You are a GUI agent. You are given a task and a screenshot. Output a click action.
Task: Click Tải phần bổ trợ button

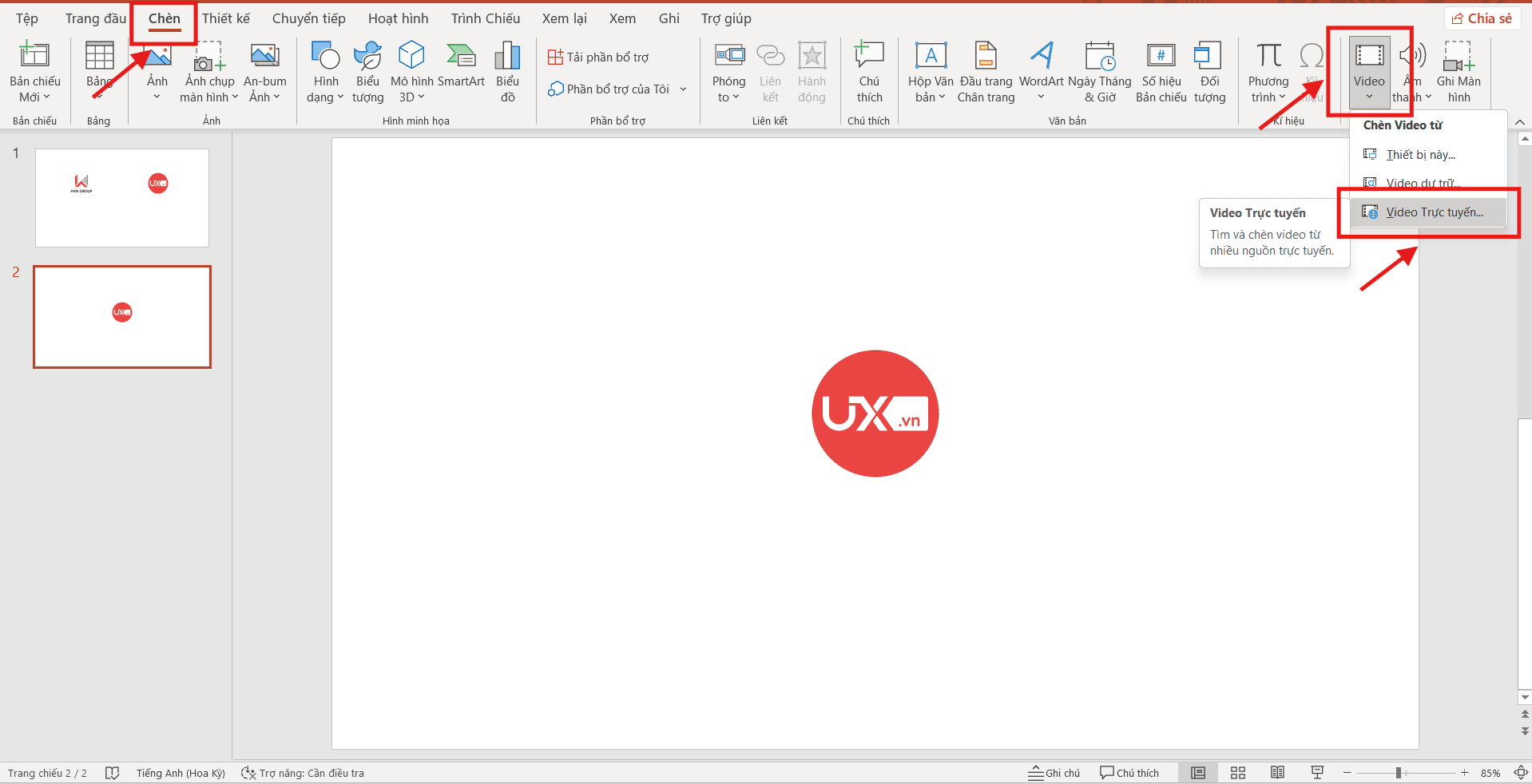[598, 57]
